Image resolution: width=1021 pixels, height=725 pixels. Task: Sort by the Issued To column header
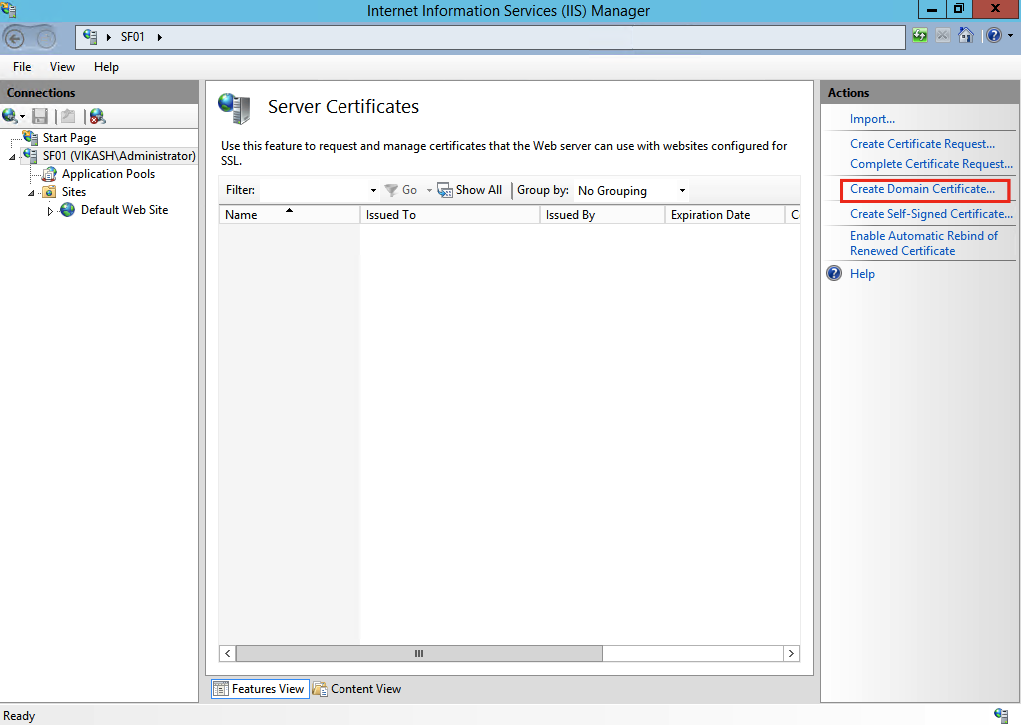tap(450, 214)
